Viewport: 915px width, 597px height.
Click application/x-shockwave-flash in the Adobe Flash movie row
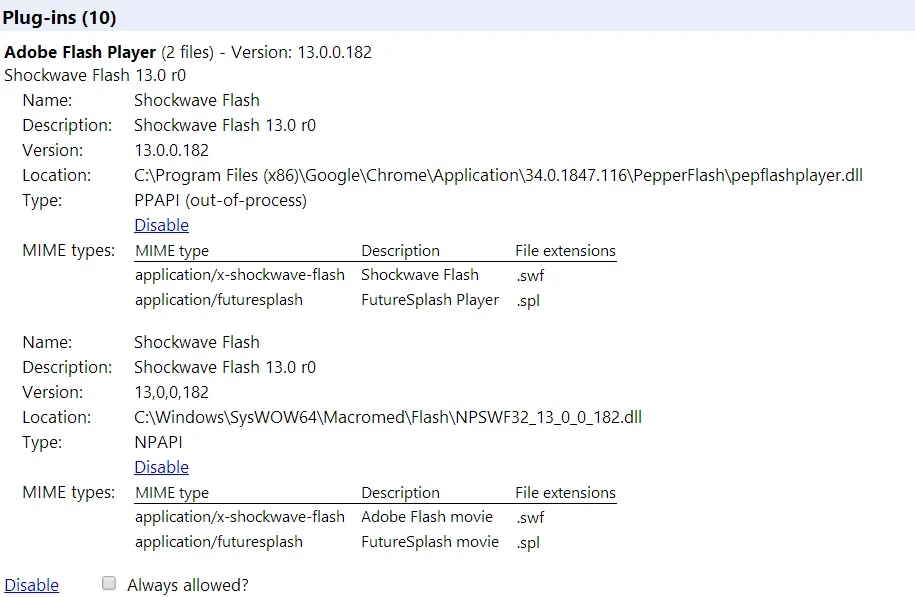click(240, 517)
